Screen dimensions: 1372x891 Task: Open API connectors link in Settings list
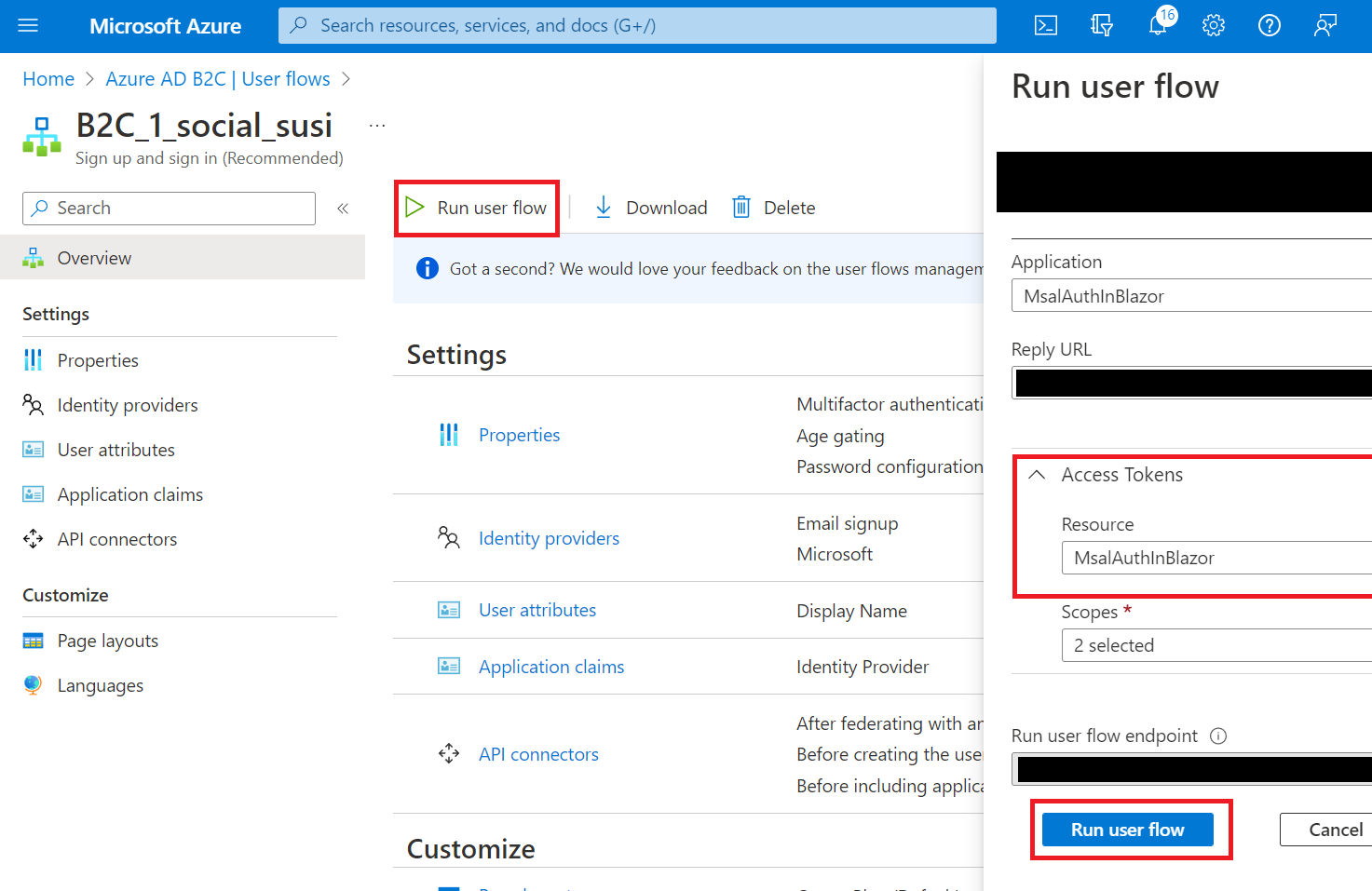[538, 754]
